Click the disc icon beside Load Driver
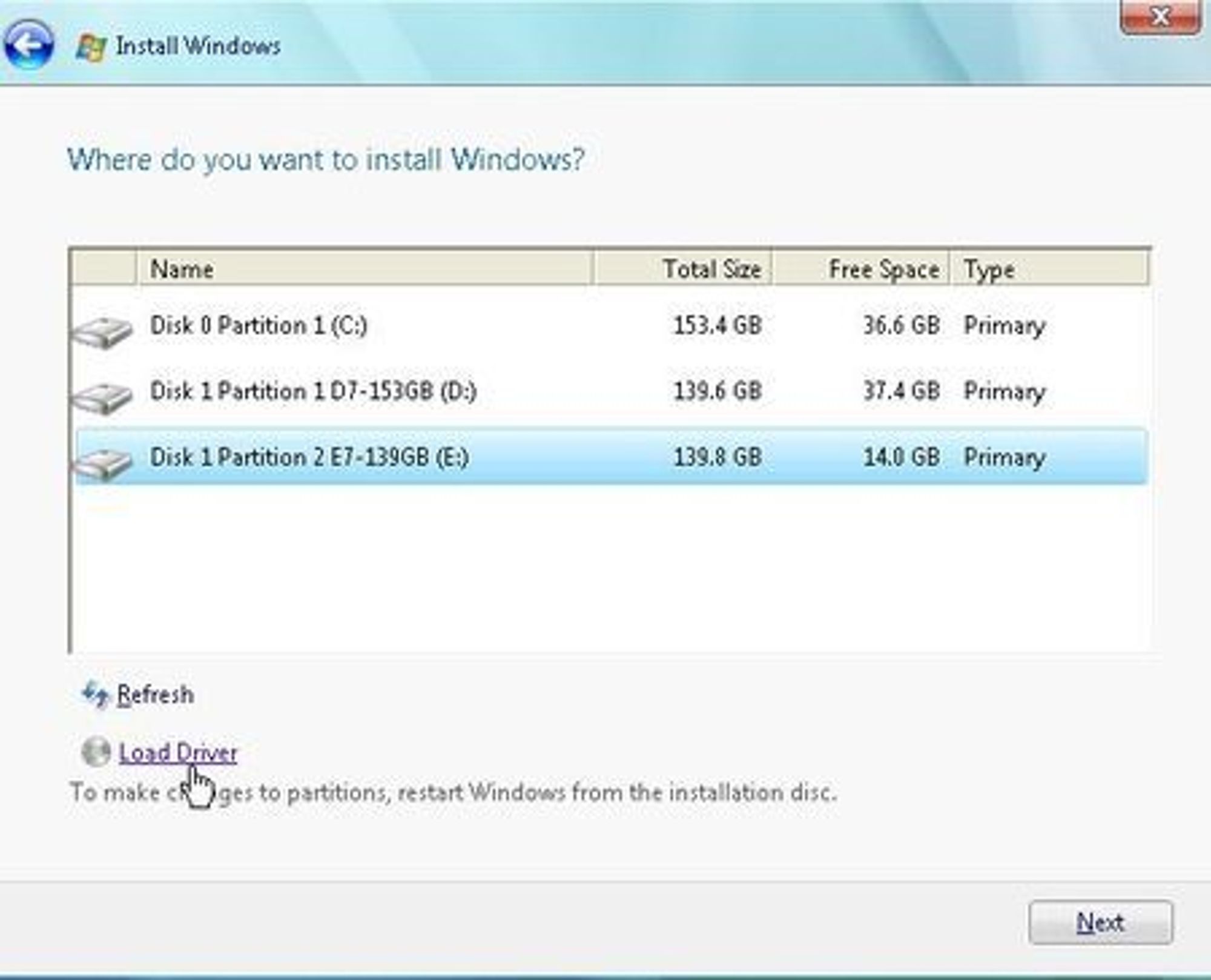 pos(96,752)
